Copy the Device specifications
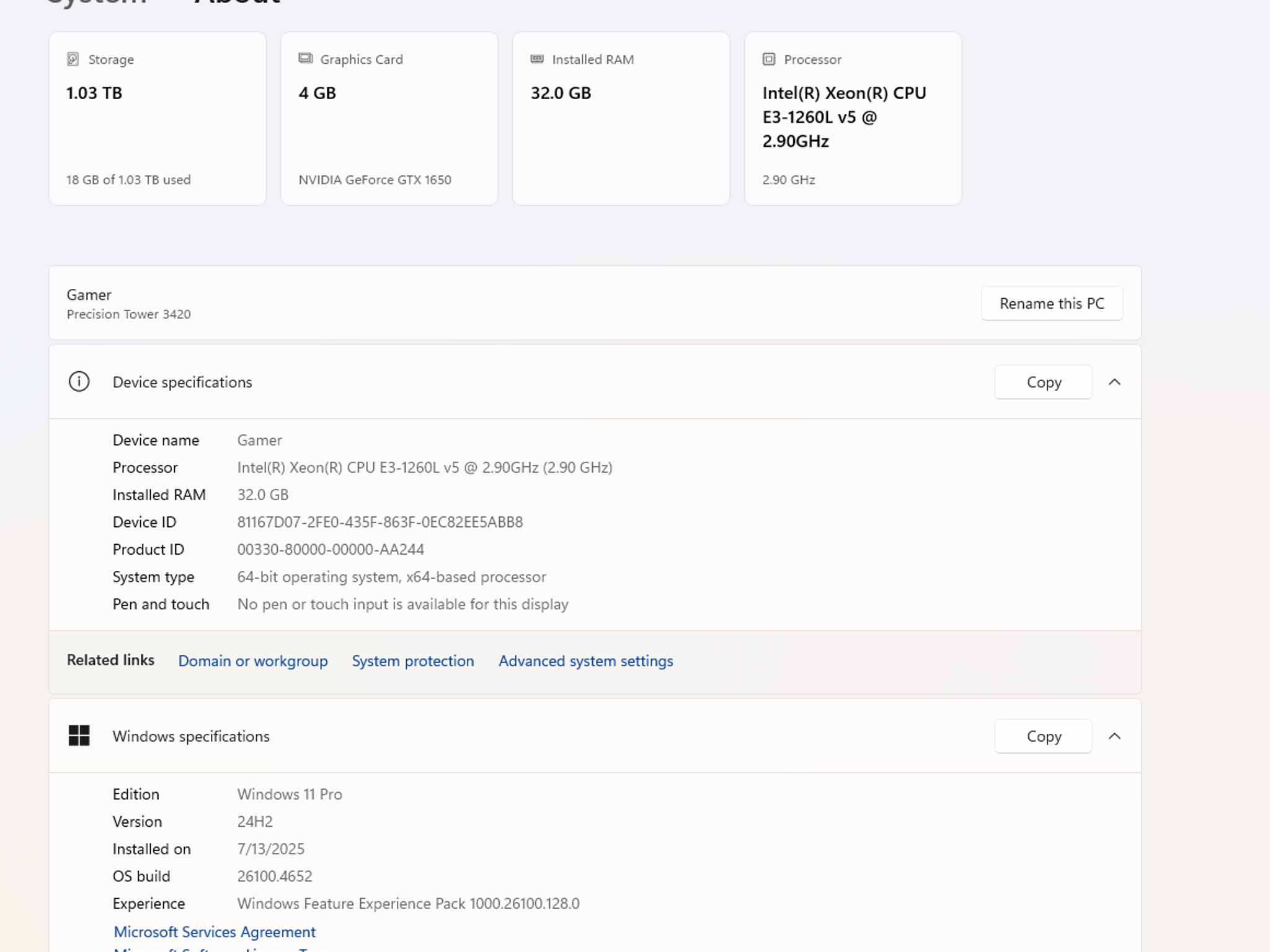This screenshot has width=1270, height=952. click(1044, 382)
